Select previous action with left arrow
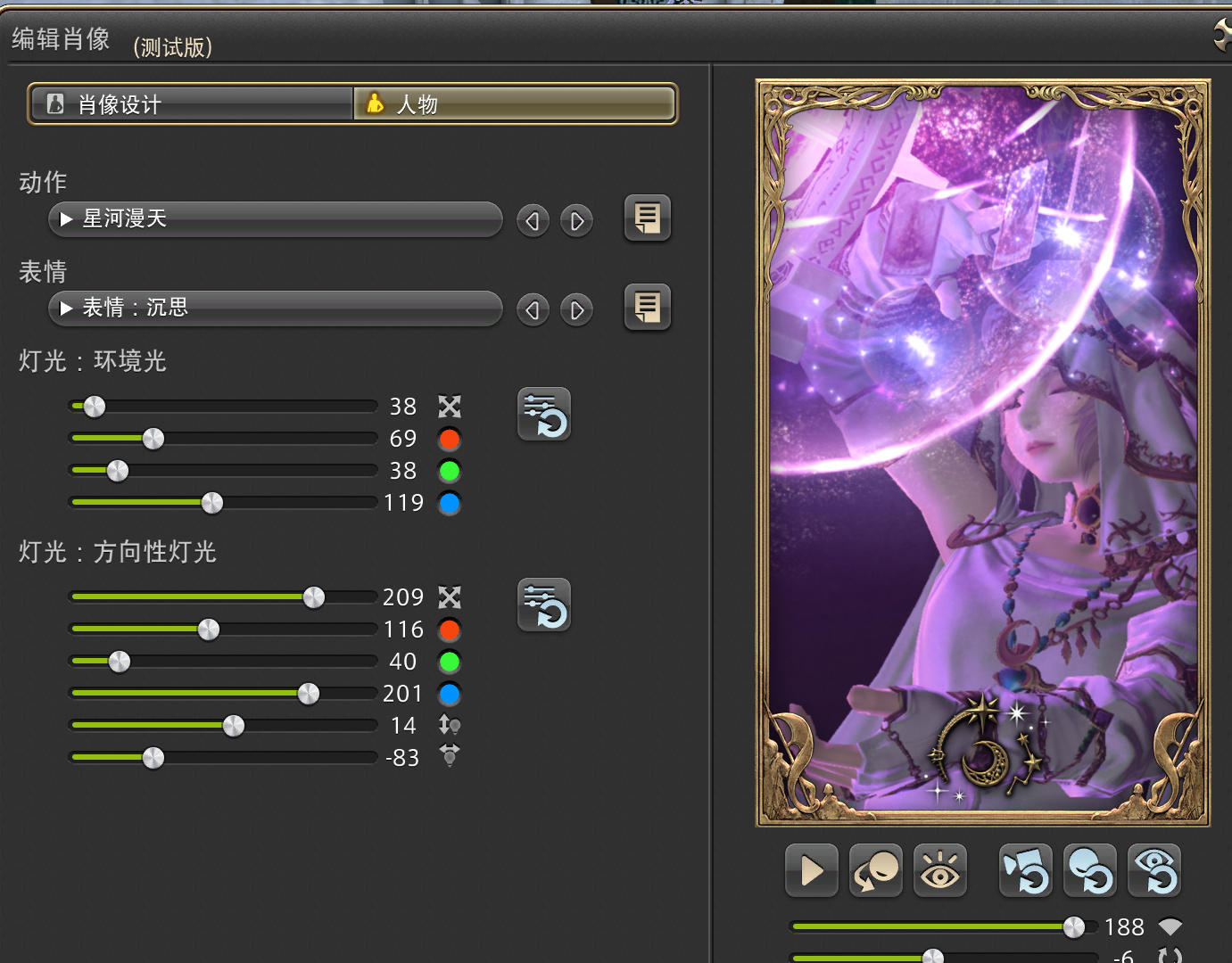The width and height of the screenshot is (1232, 963). click(x=533, y=220)
